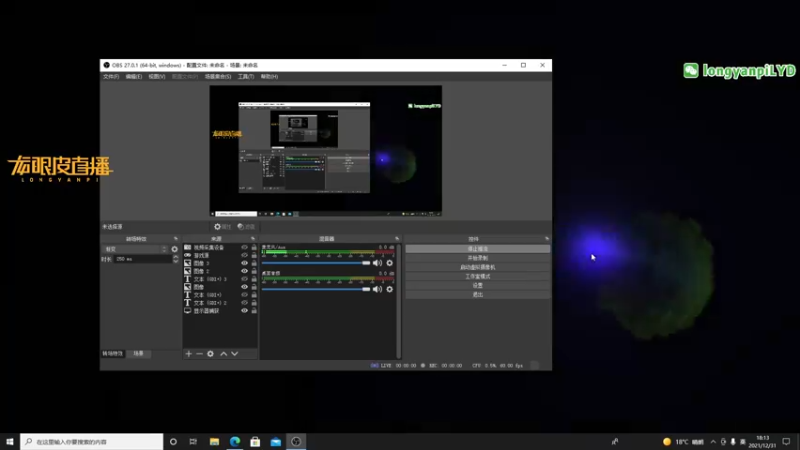Move source up with the up arrow
Image resolution: width=800 pixels, height=450 pixels.
223,354
